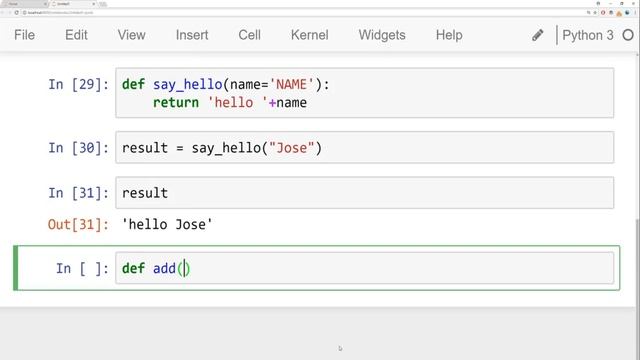Open the Cell menu
This screenshot has height=360, width=640.
coord(249,35)
